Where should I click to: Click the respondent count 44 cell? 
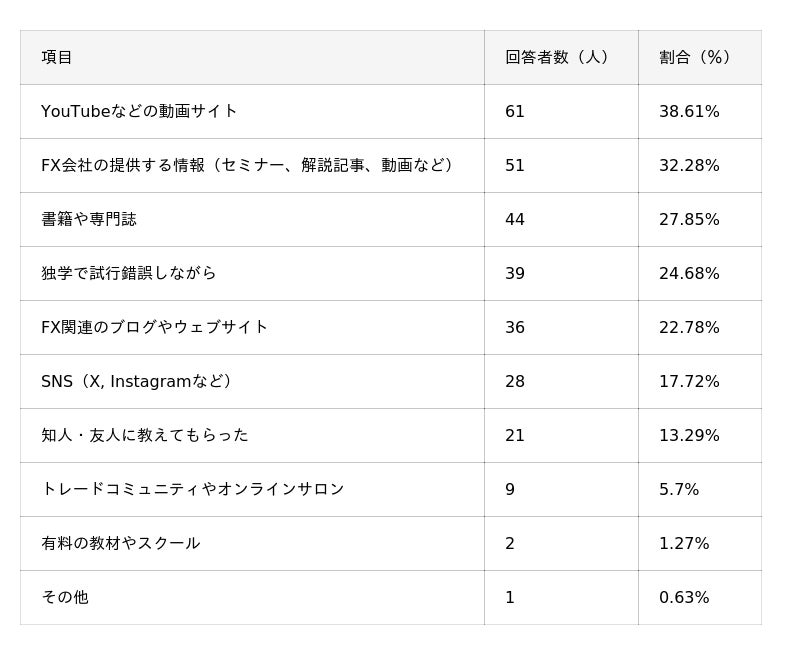point(515,219)
